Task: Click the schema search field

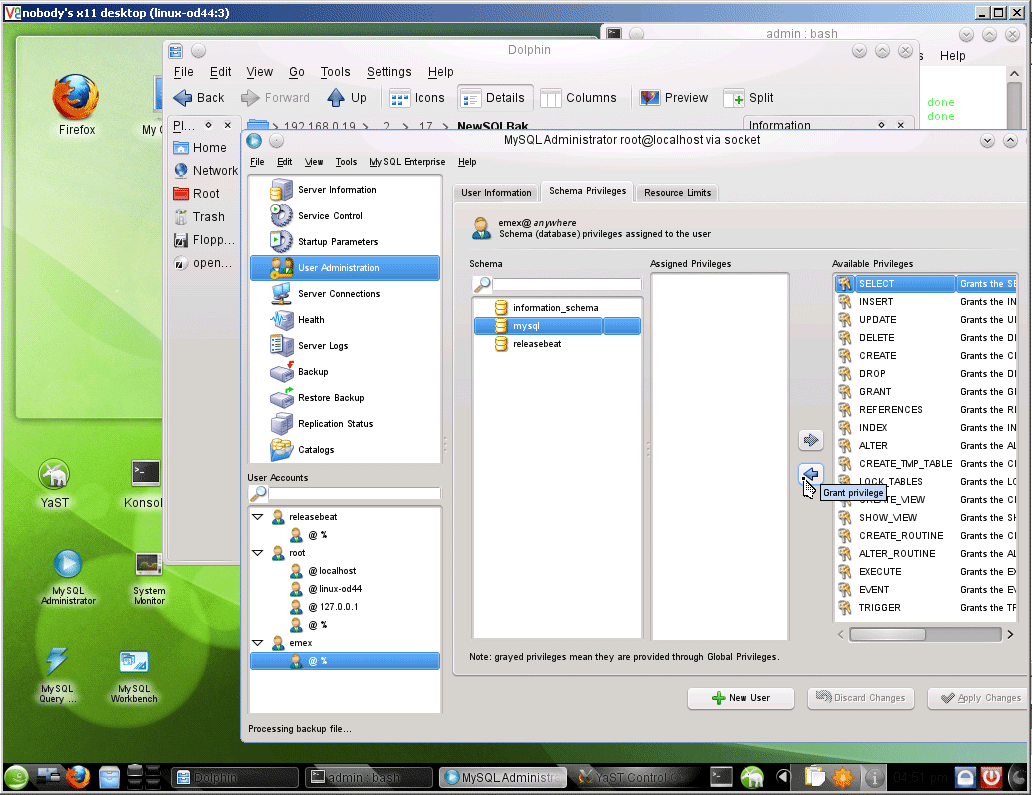Action: coord(567,284)
